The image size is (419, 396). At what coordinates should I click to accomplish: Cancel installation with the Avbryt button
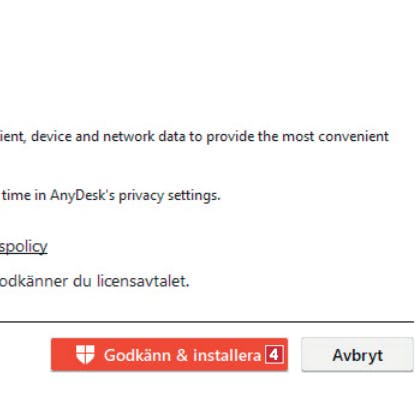(x=357, y=354)
